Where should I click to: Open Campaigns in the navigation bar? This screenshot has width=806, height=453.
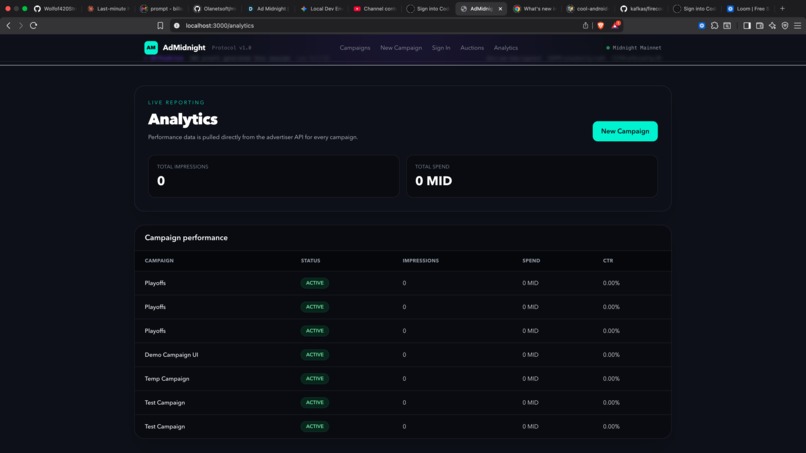355,48
